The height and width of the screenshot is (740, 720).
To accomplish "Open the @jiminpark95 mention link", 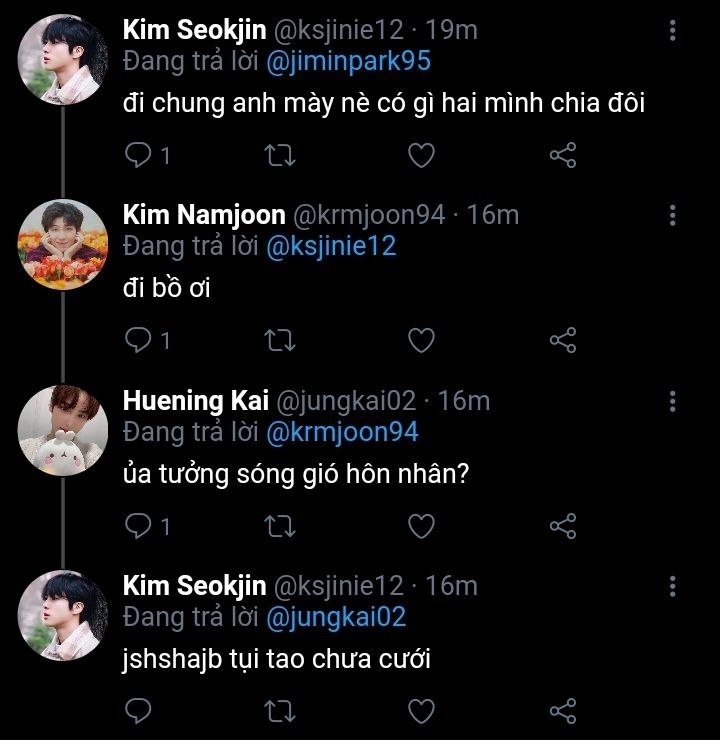I will click(348, 61).
